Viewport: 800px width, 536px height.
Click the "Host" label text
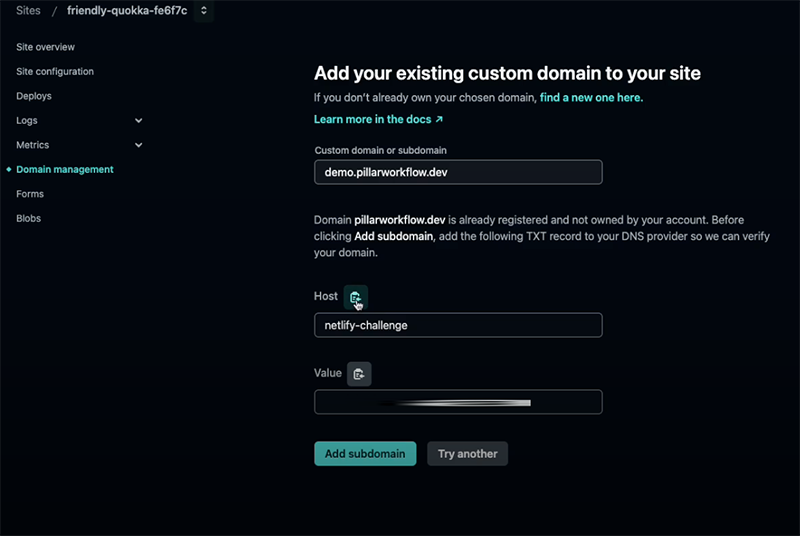pyautogui.click(x=326, y=296)
